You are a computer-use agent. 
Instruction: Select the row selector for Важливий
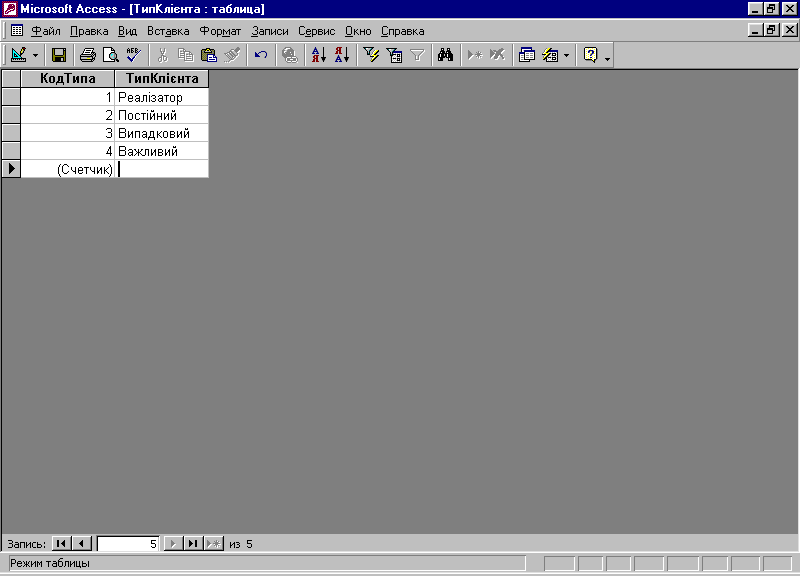[x=11, y=151]
